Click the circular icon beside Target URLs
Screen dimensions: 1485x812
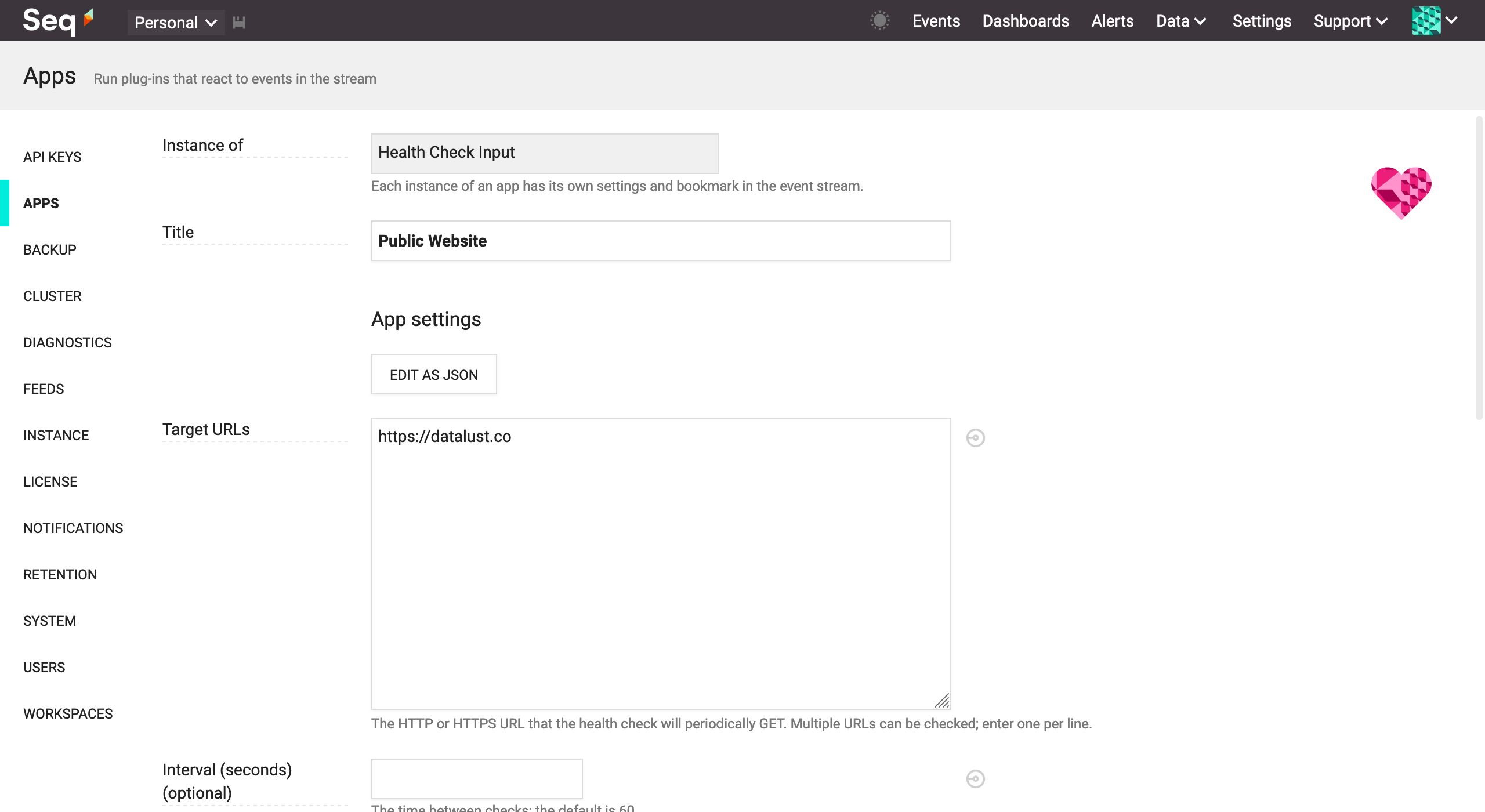(975, 438)
